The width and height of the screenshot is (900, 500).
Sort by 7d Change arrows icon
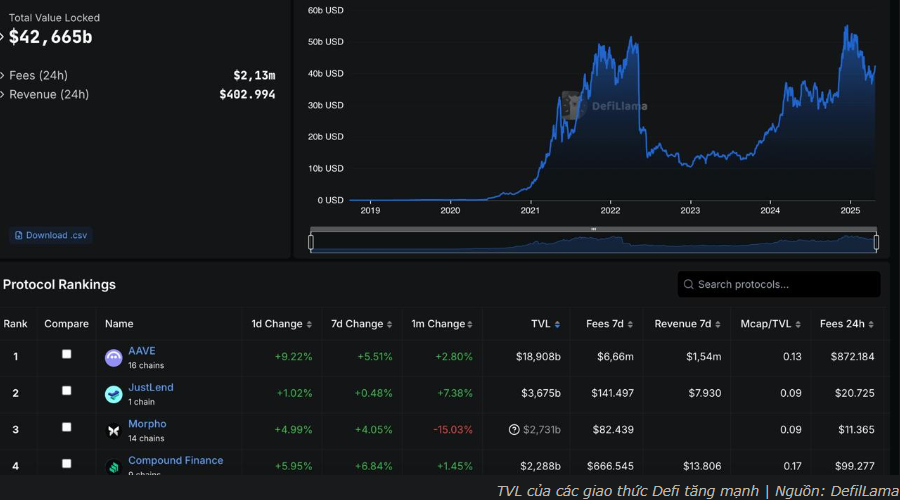[389, 324]
